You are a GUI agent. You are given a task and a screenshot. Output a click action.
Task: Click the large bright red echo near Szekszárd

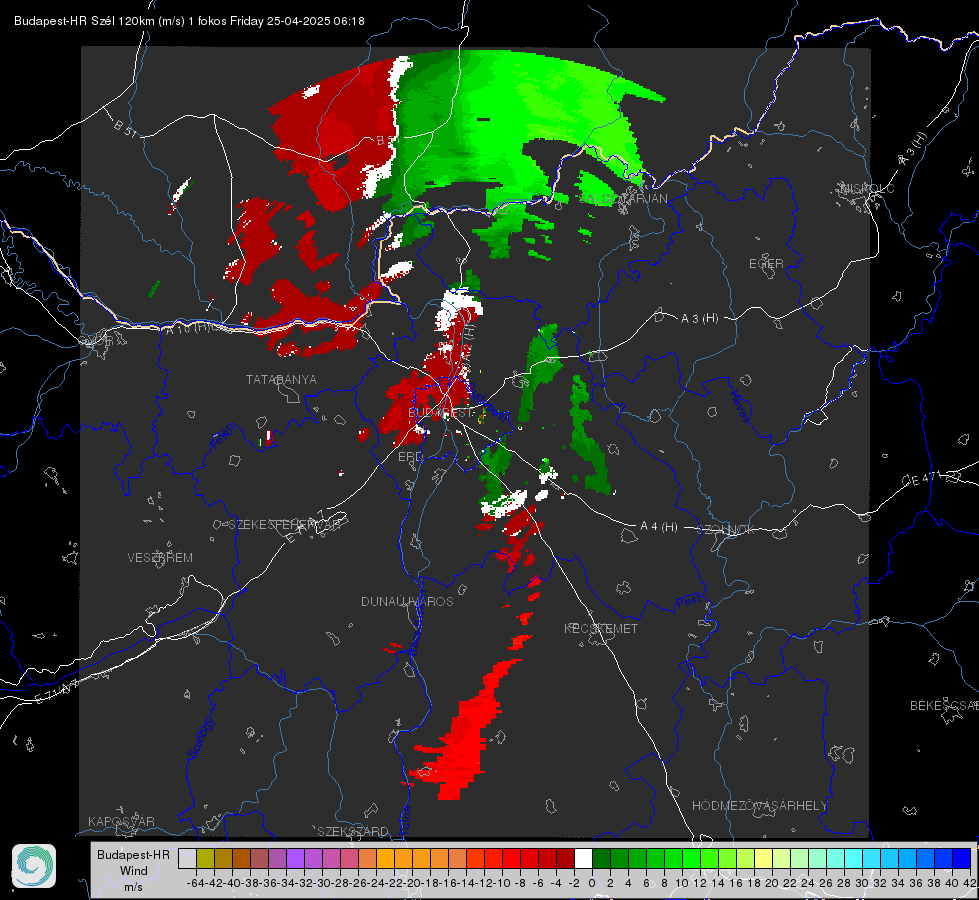[465, 737]
